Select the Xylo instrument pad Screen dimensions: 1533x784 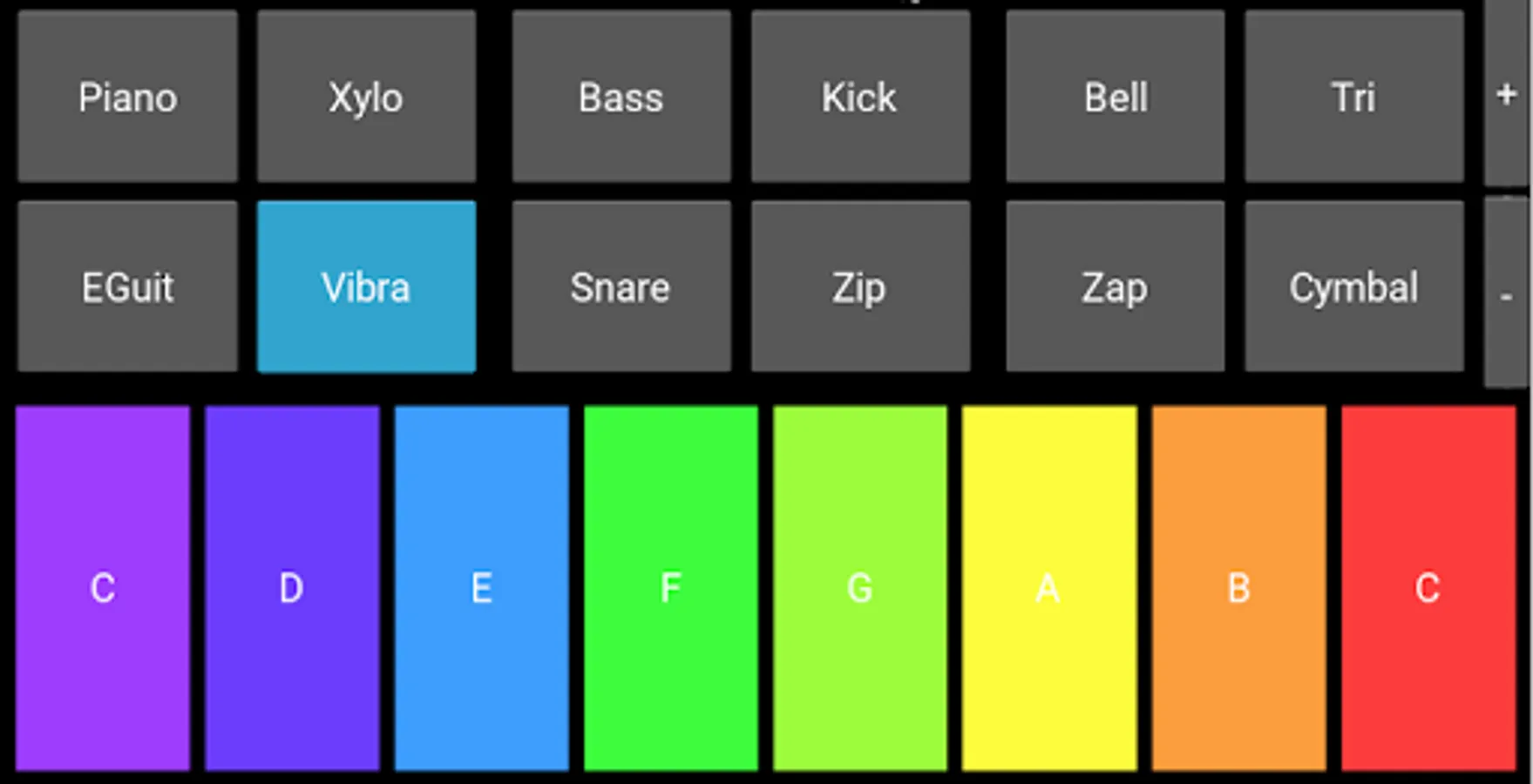366,98
